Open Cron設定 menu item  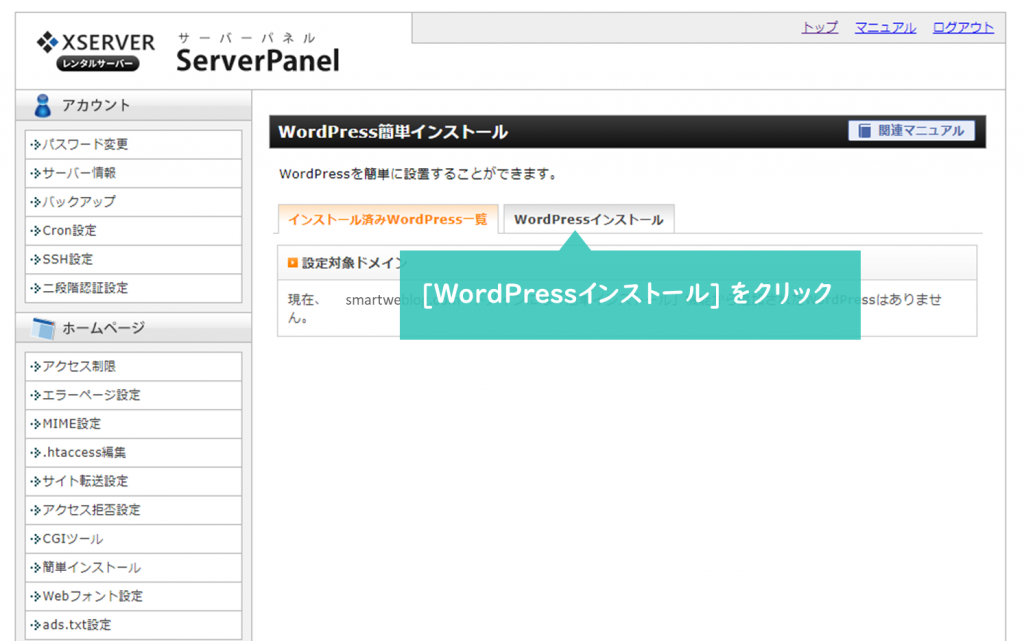click(x=133, y=230)
